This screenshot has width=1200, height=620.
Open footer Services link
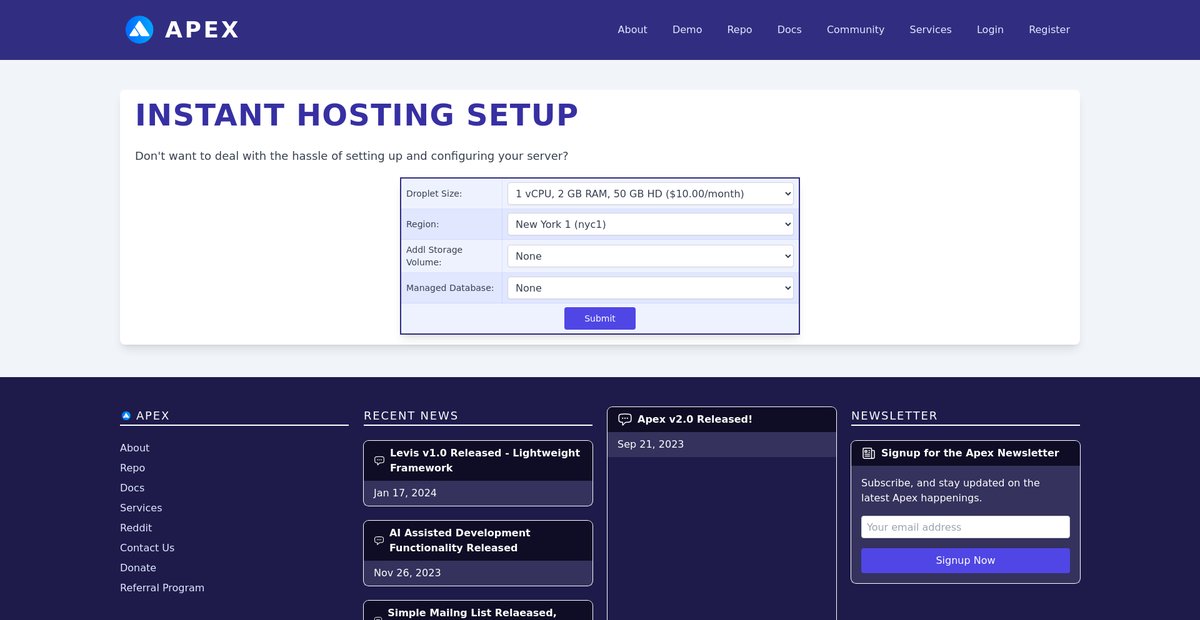point(141,508)
